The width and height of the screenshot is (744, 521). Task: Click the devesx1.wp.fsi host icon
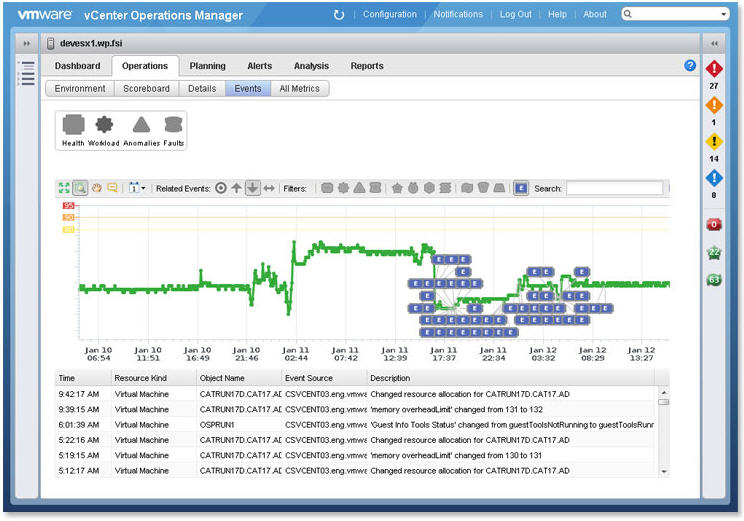point(51,44)
